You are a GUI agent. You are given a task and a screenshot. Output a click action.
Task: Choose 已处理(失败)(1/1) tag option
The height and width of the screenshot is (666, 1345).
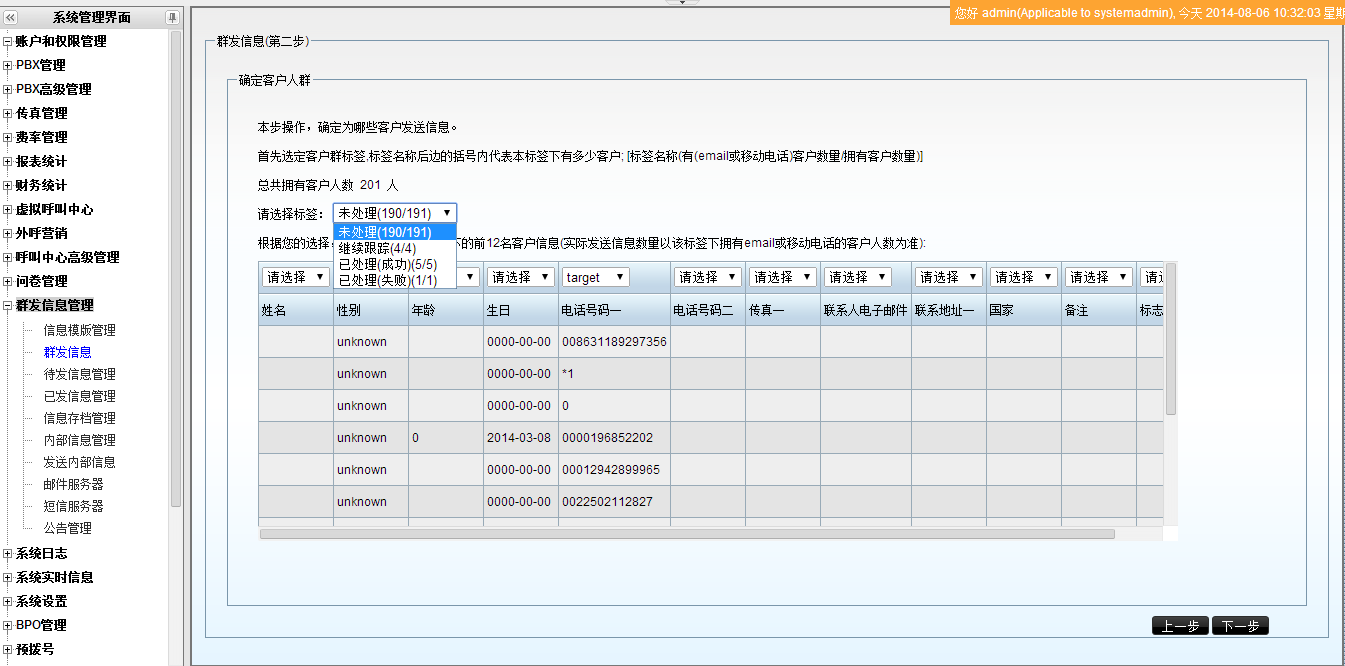pyautogui.click(x=388, y=280)
